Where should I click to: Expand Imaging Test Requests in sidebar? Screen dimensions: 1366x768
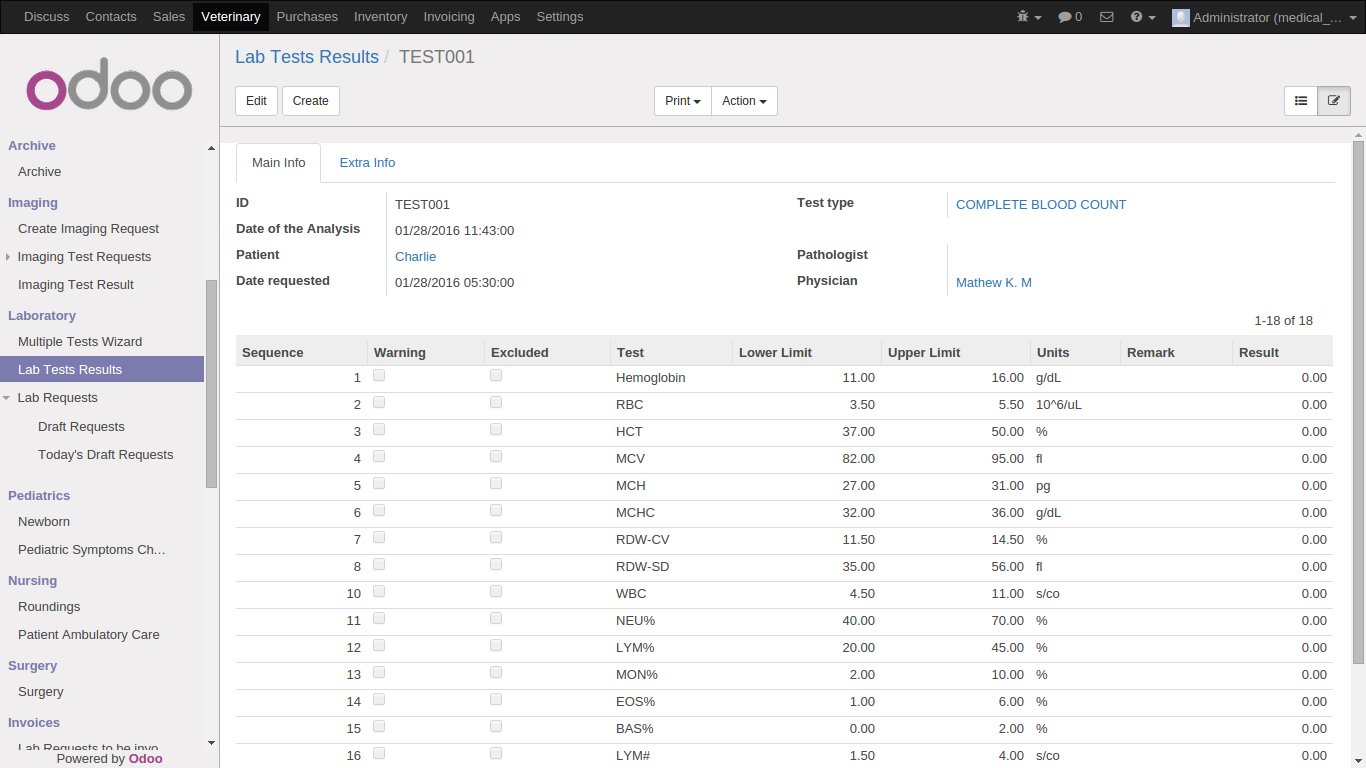[x=9, y=257]
